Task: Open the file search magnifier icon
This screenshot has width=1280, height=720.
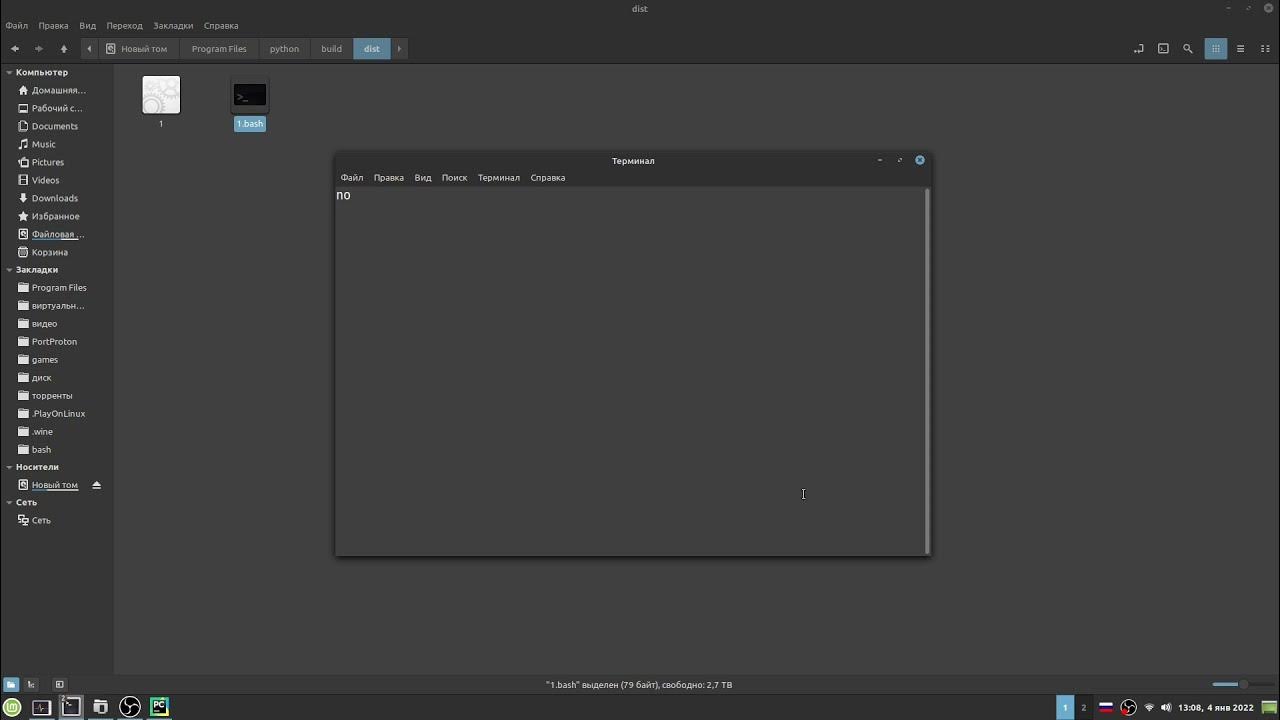Action: pyautogui.click(x=1188, y=48)
